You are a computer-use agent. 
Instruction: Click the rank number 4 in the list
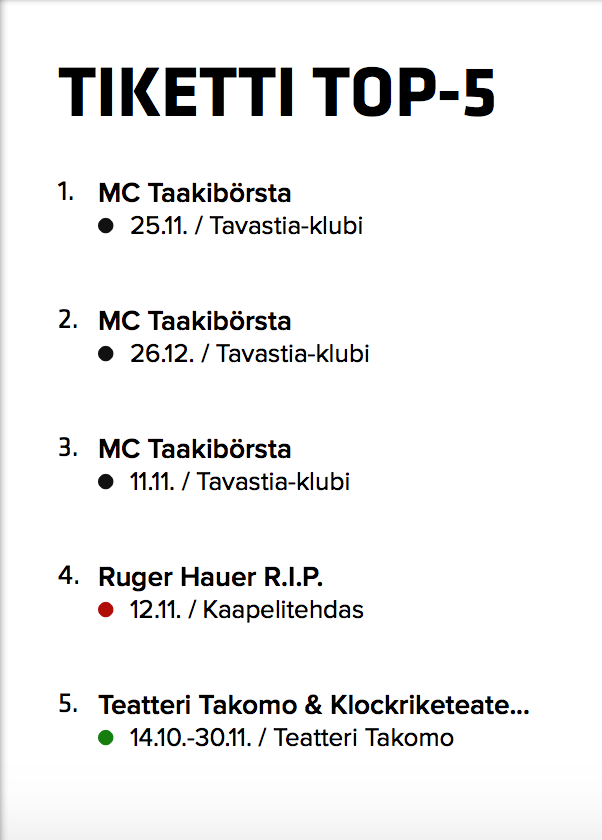(x=68, y=575)
